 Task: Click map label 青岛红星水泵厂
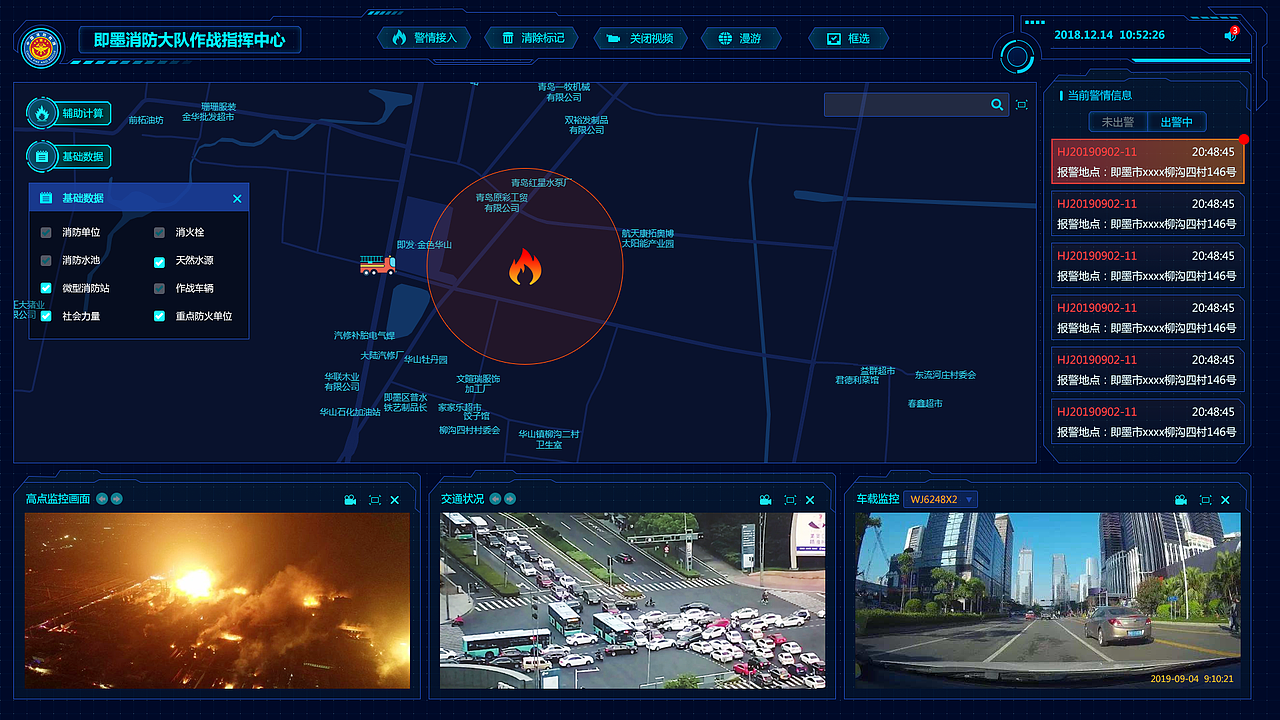[540, 183]
